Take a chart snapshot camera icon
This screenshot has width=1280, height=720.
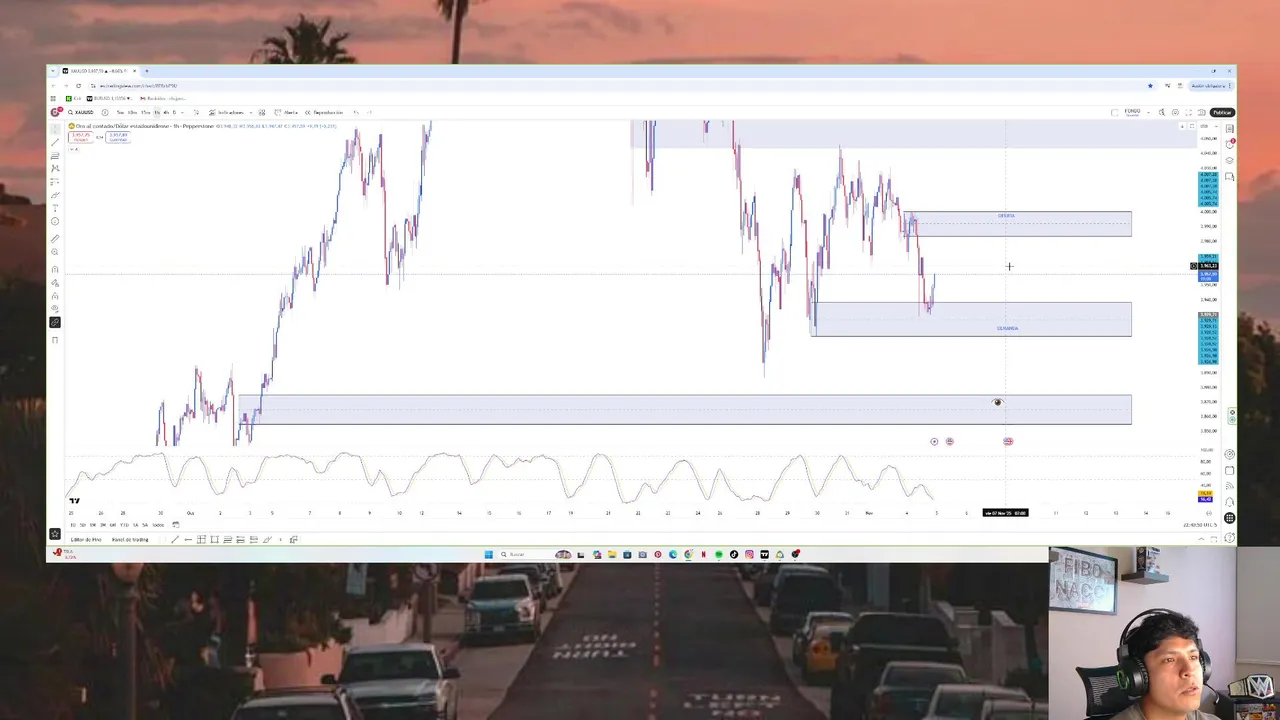[x=1202, y=112]
